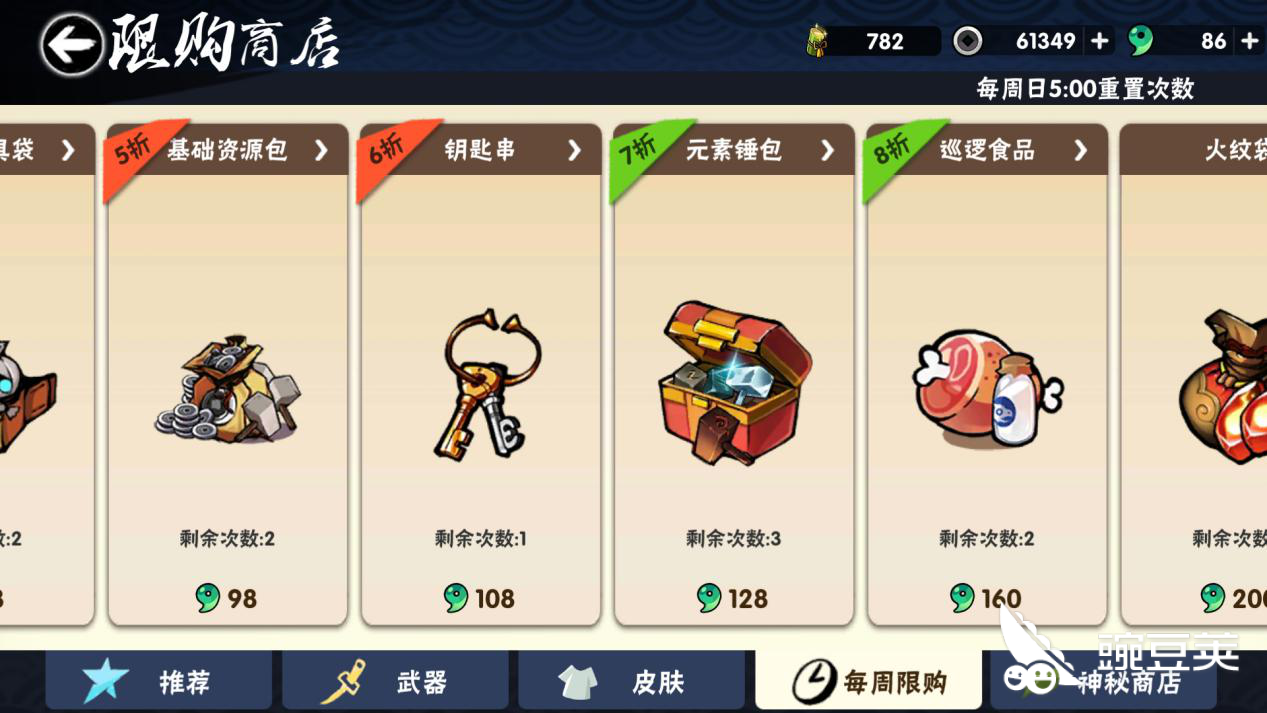Click the green jade currency icon
Viewport: 1267px width, 713px height.
tap(1141, 41)
